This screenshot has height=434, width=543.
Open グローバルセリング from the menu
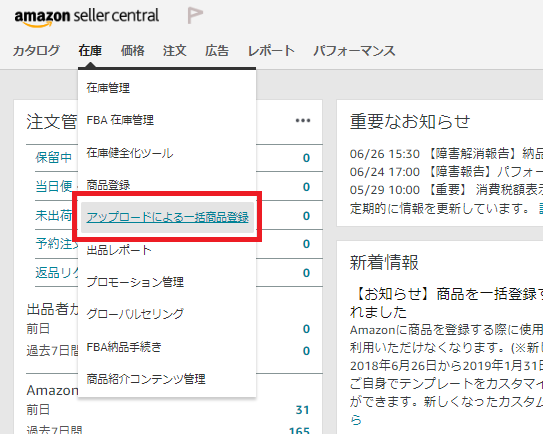tap(135, 314)
